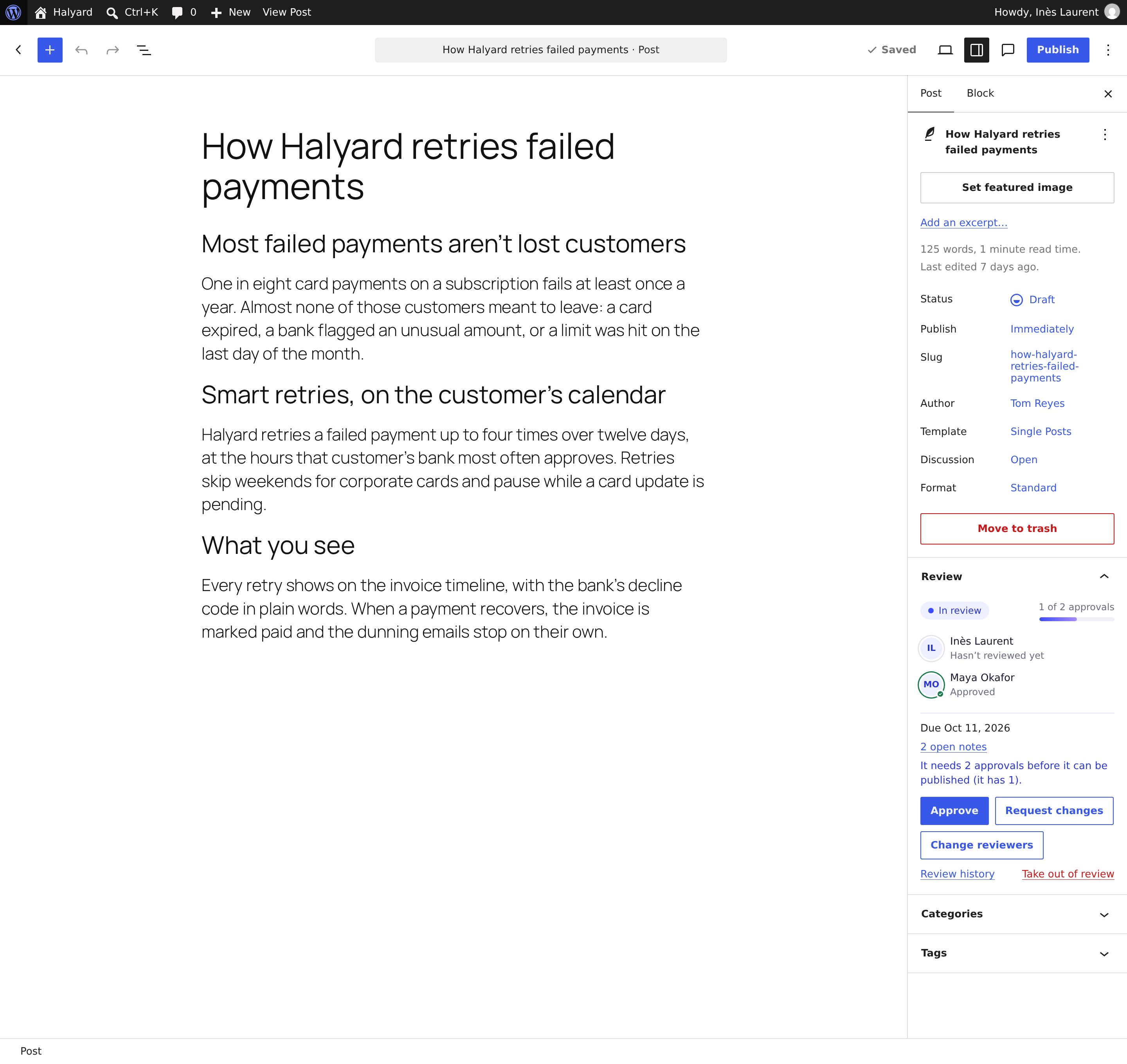
Task: Open the document overview list view
Action: [x=144, y=50]
